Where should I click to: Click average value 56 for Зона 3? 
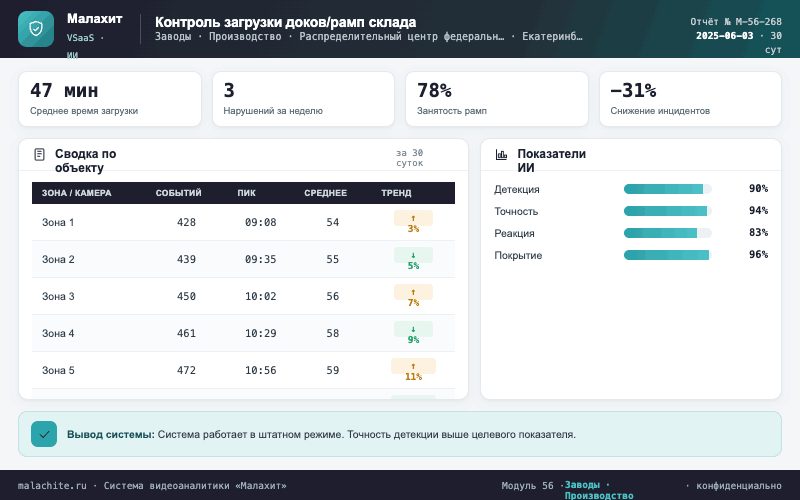333,296
